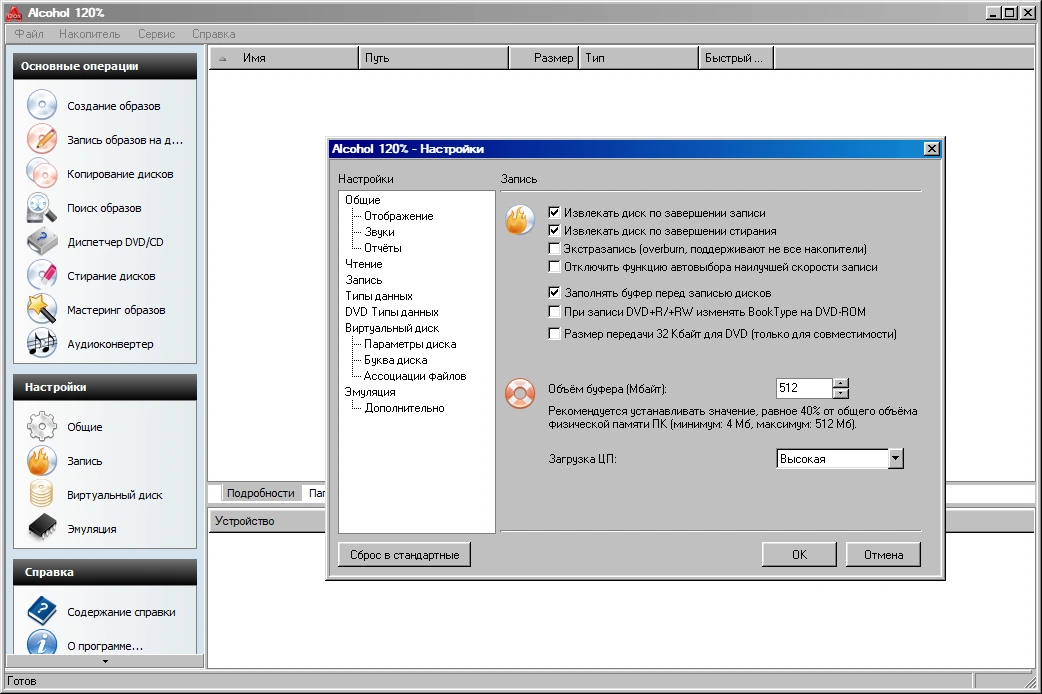Toggle Заполнять буфер перед записью дисков checkbox
Screen dimensions: 1042x694
[x=554, y=292]
